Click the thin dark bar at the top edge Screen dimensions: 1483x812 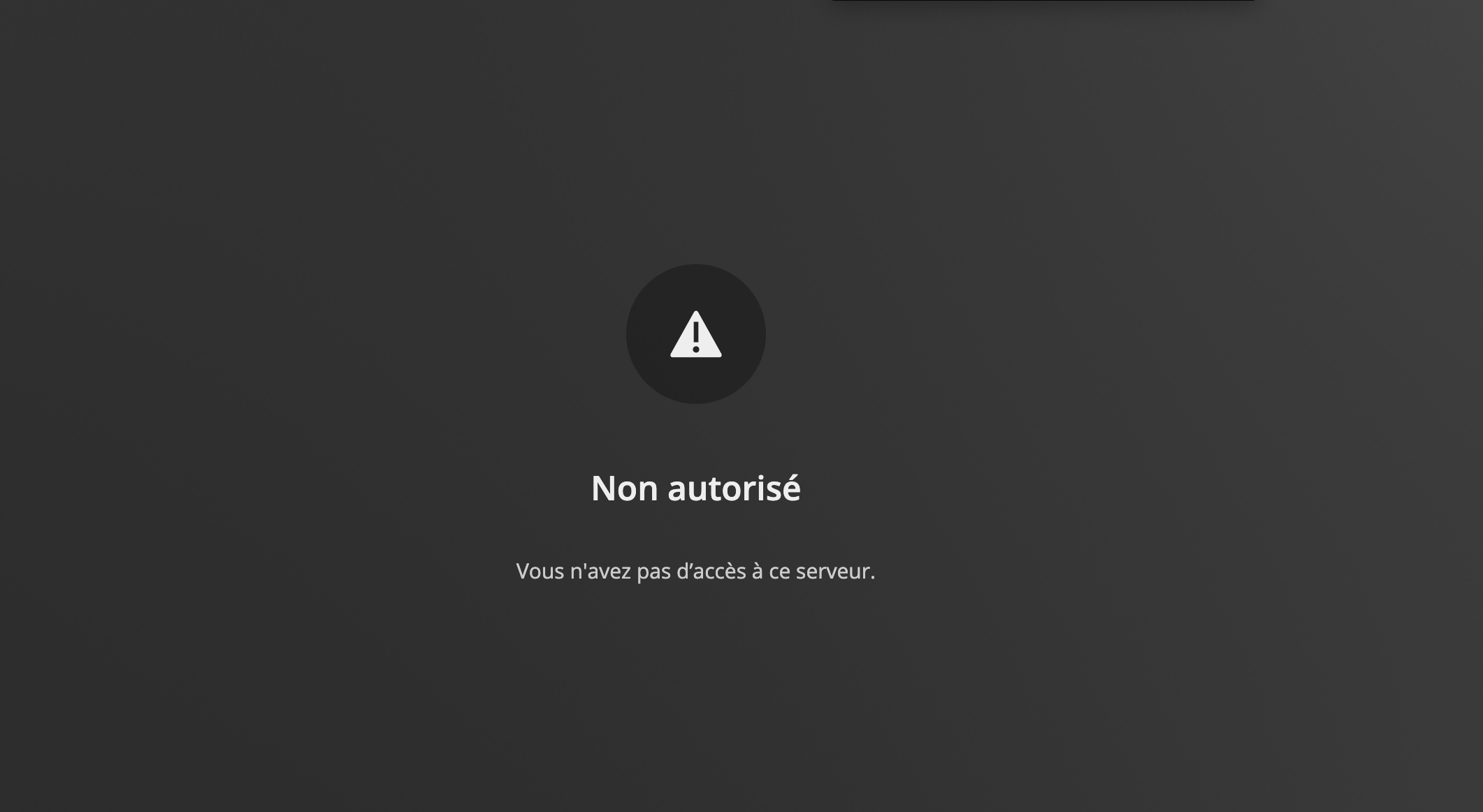pos(1043,1)
